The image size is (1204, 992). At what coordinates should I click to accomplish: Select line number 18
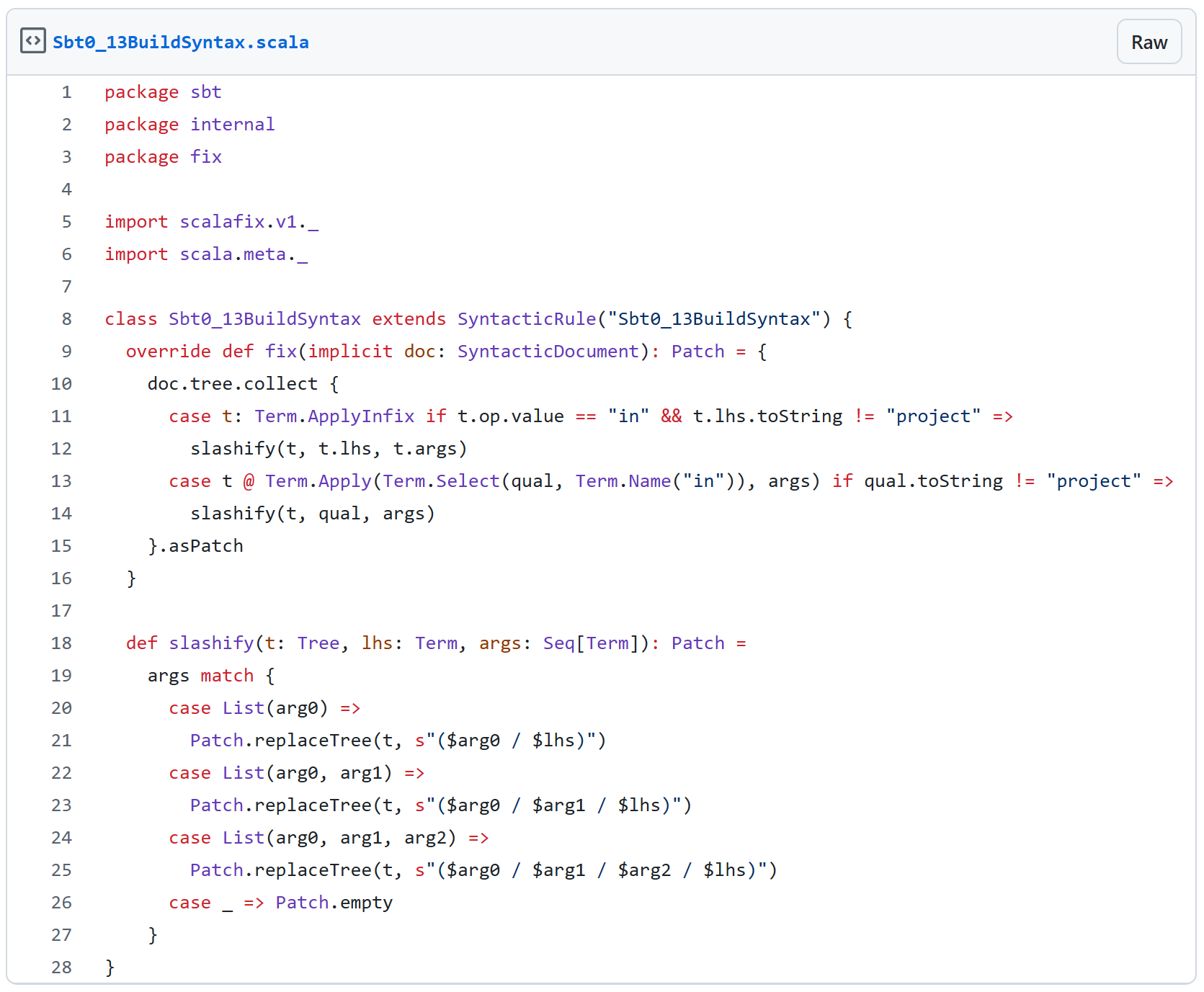tap(62, 643)
